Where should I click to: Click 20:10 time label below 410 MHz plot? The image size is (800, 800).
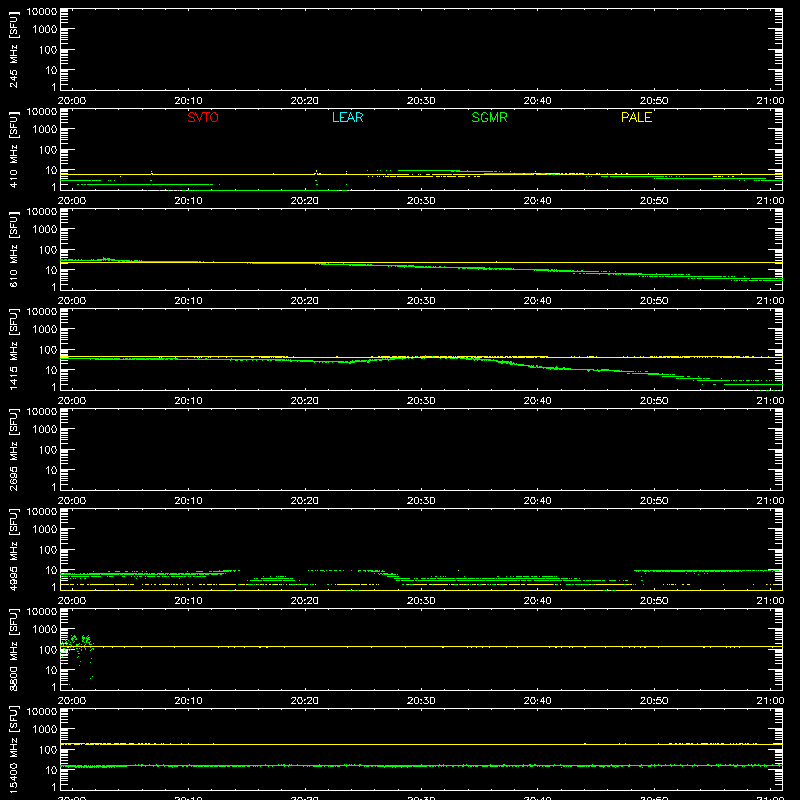[188, 201]
